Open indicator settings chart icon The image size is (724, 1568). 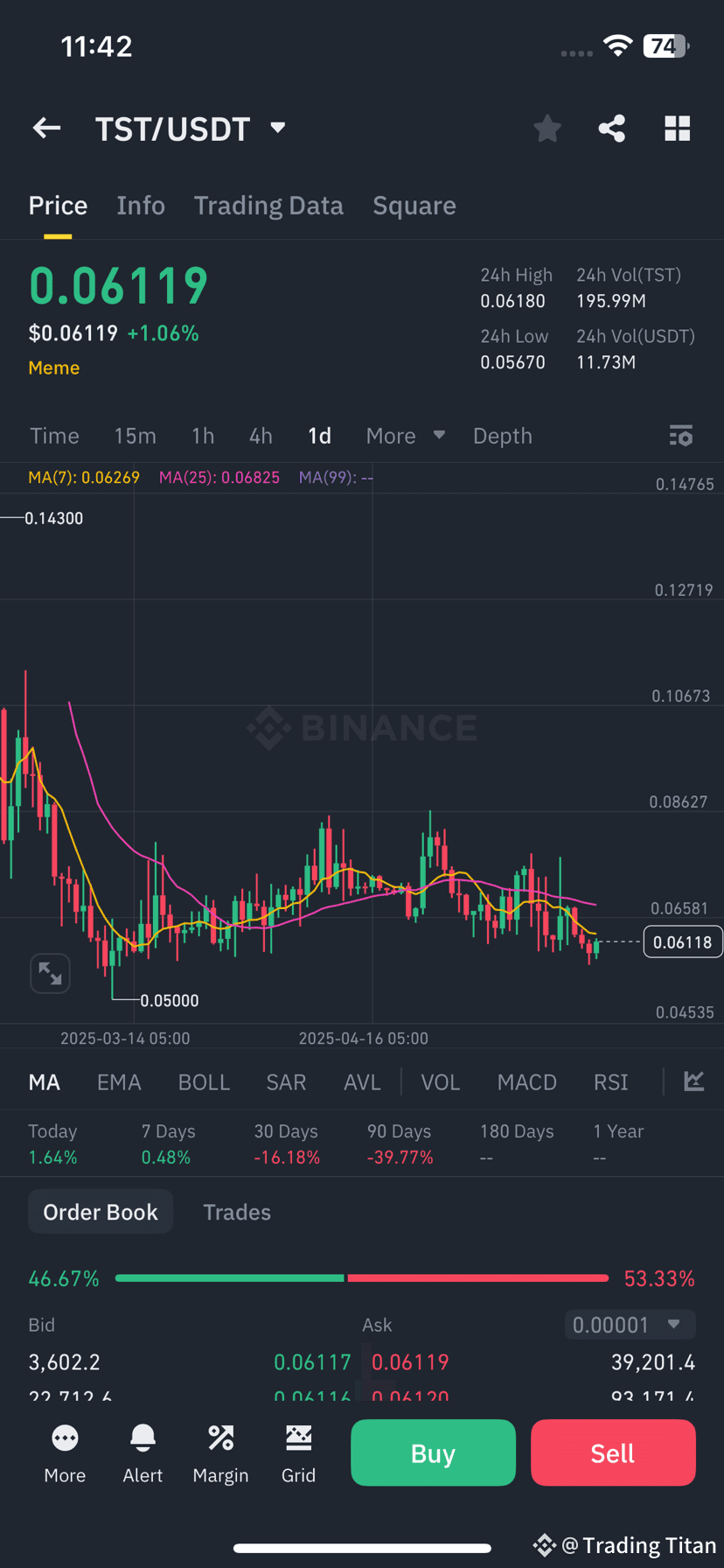tap(694, 1081)
